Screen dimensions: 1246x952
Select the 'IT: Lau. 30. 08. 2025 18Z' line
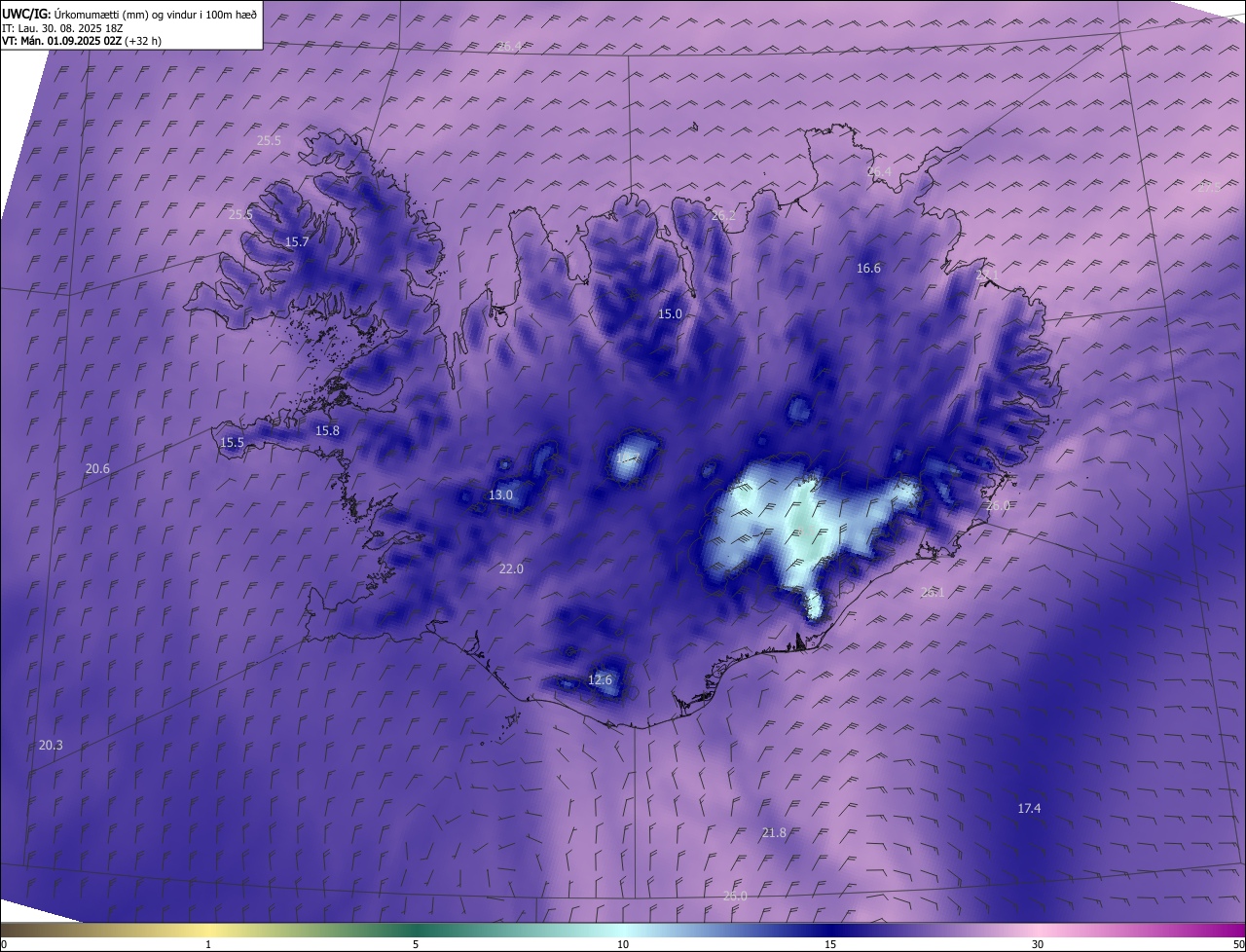coord(62,28)
